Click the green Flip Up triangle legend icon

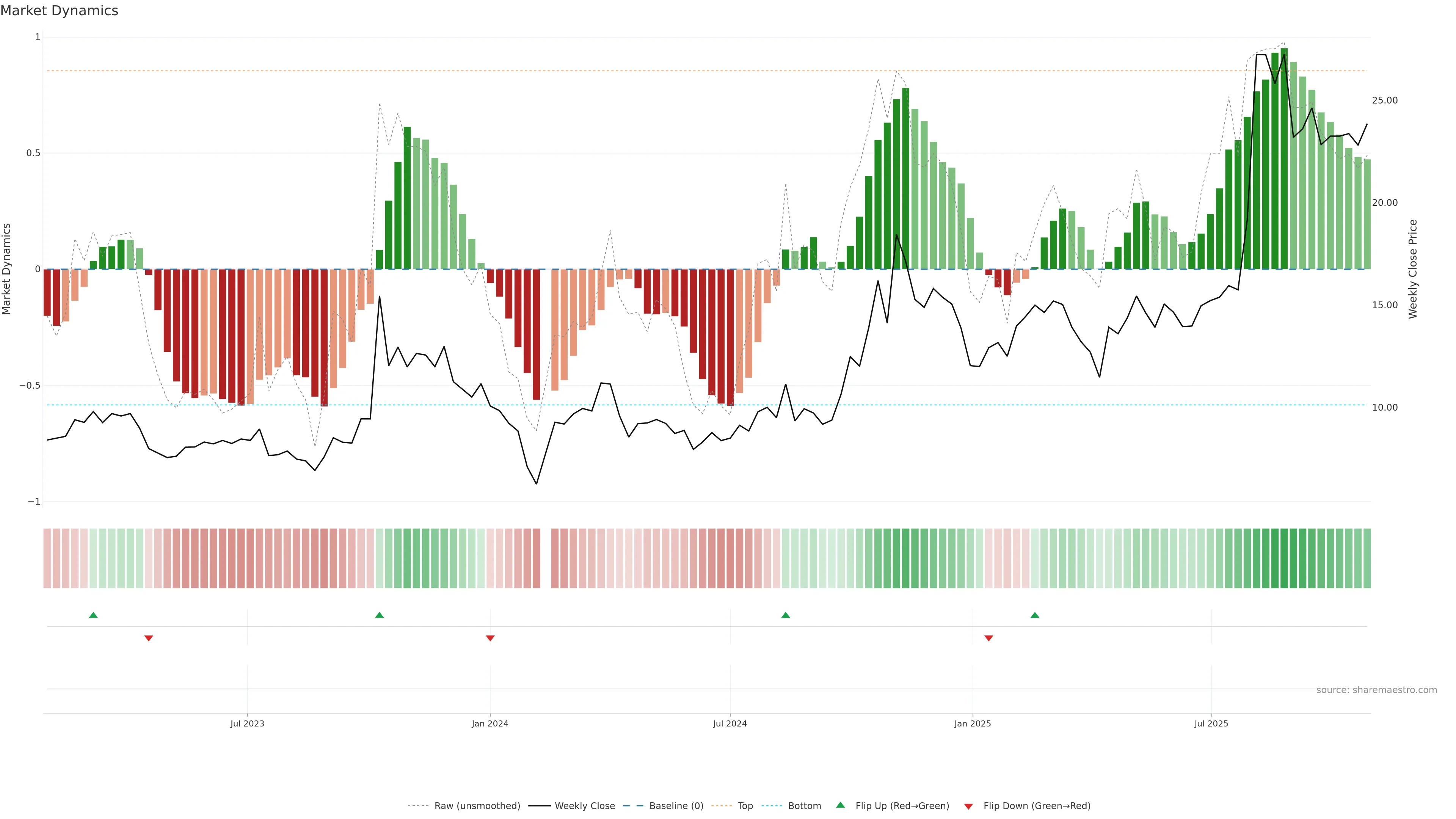840,805
